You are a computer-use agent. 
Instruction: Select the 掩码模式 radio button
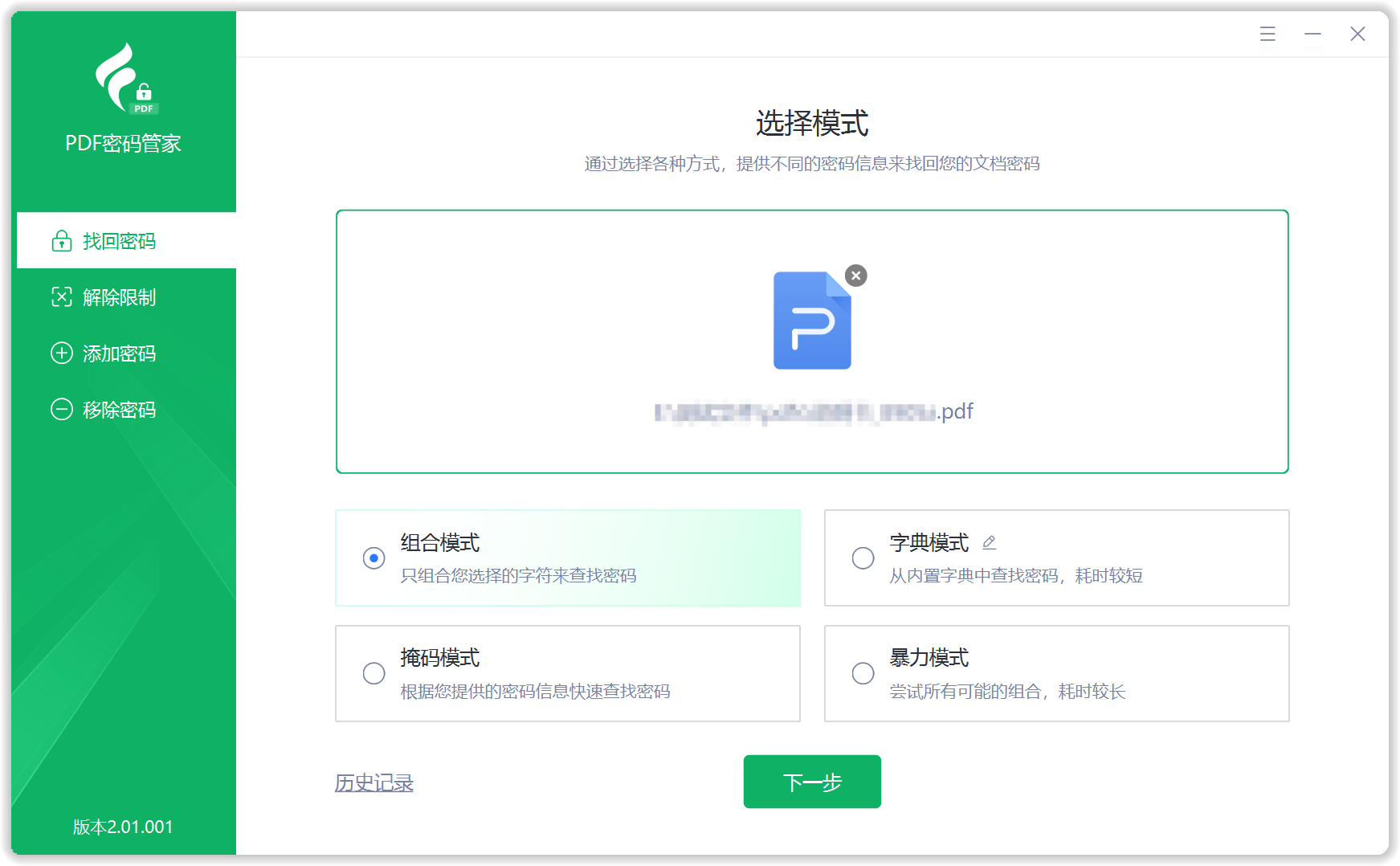(x=373, y=673)
